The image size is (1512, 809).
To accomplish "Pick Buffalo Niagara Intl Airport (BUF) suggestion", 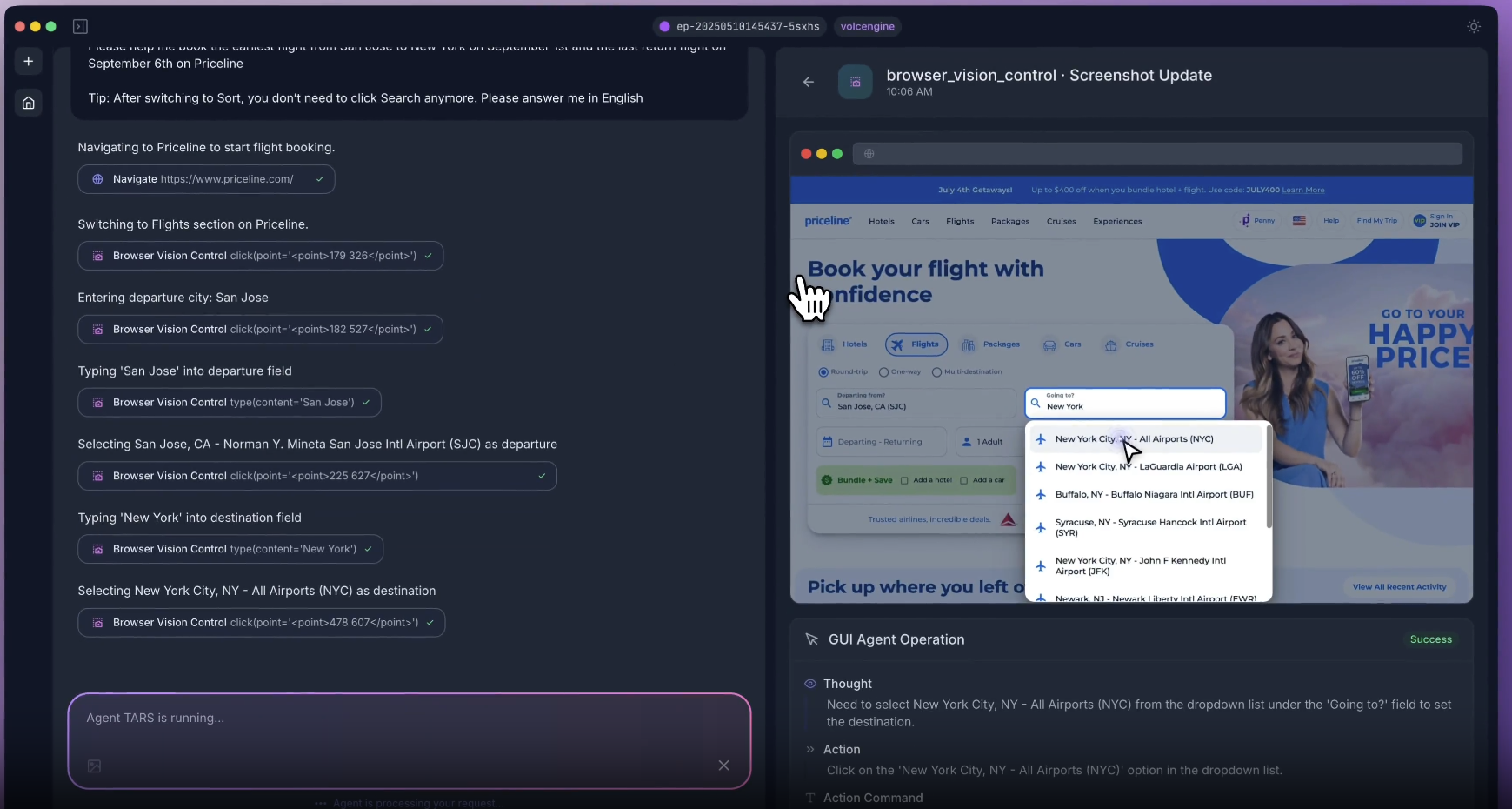I will point(1153,495).
